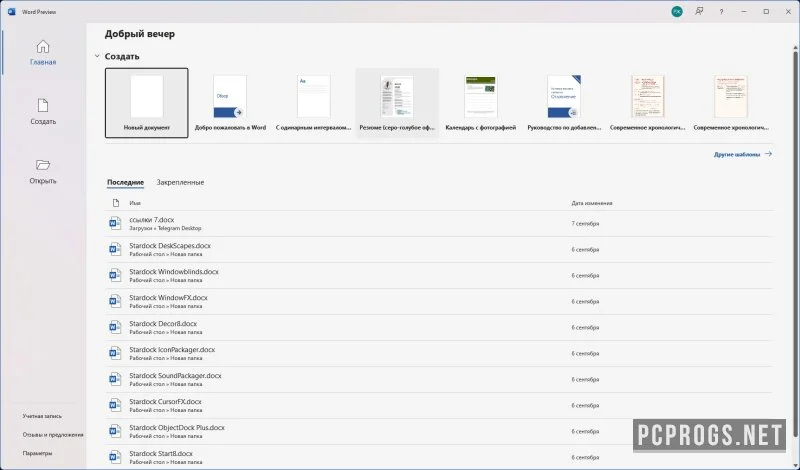Image resolution: width=800 pixels, height=470 pixels.
Task: Switch to the Закрепленные tab
Action: tap(180, 182)
